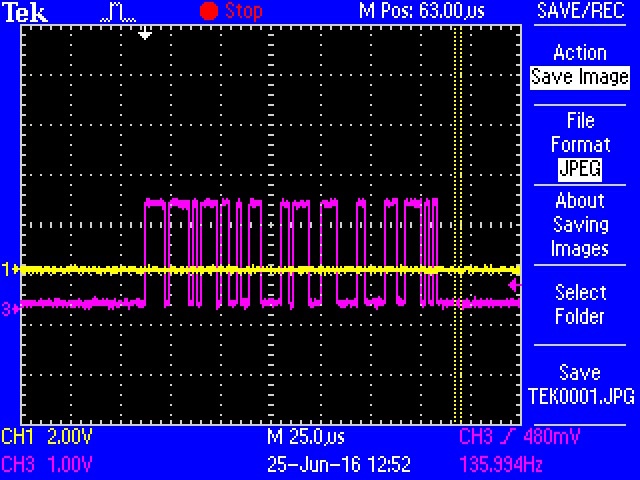Open the Select Folder menu
The width and height of the screenshot is (640, 480).
tap(580, 304)
